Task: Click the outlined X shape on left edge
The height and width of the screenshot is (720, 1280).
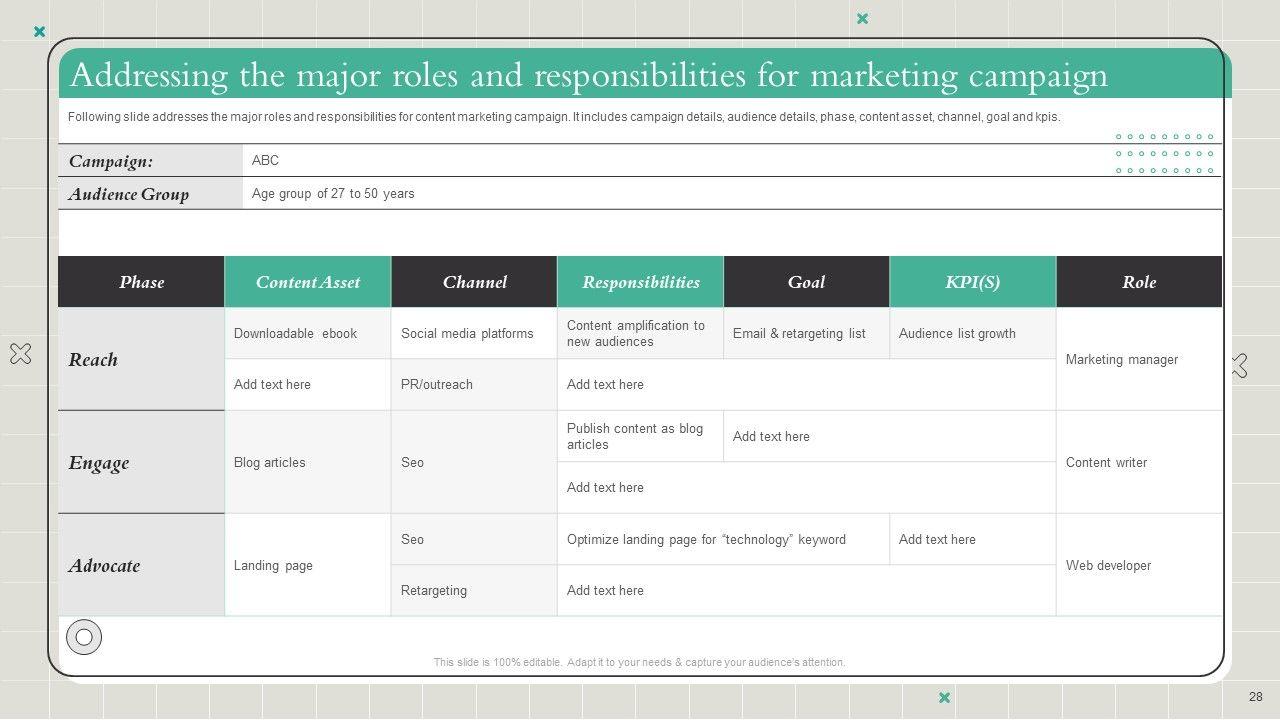Action: click(x=20, y=353)
